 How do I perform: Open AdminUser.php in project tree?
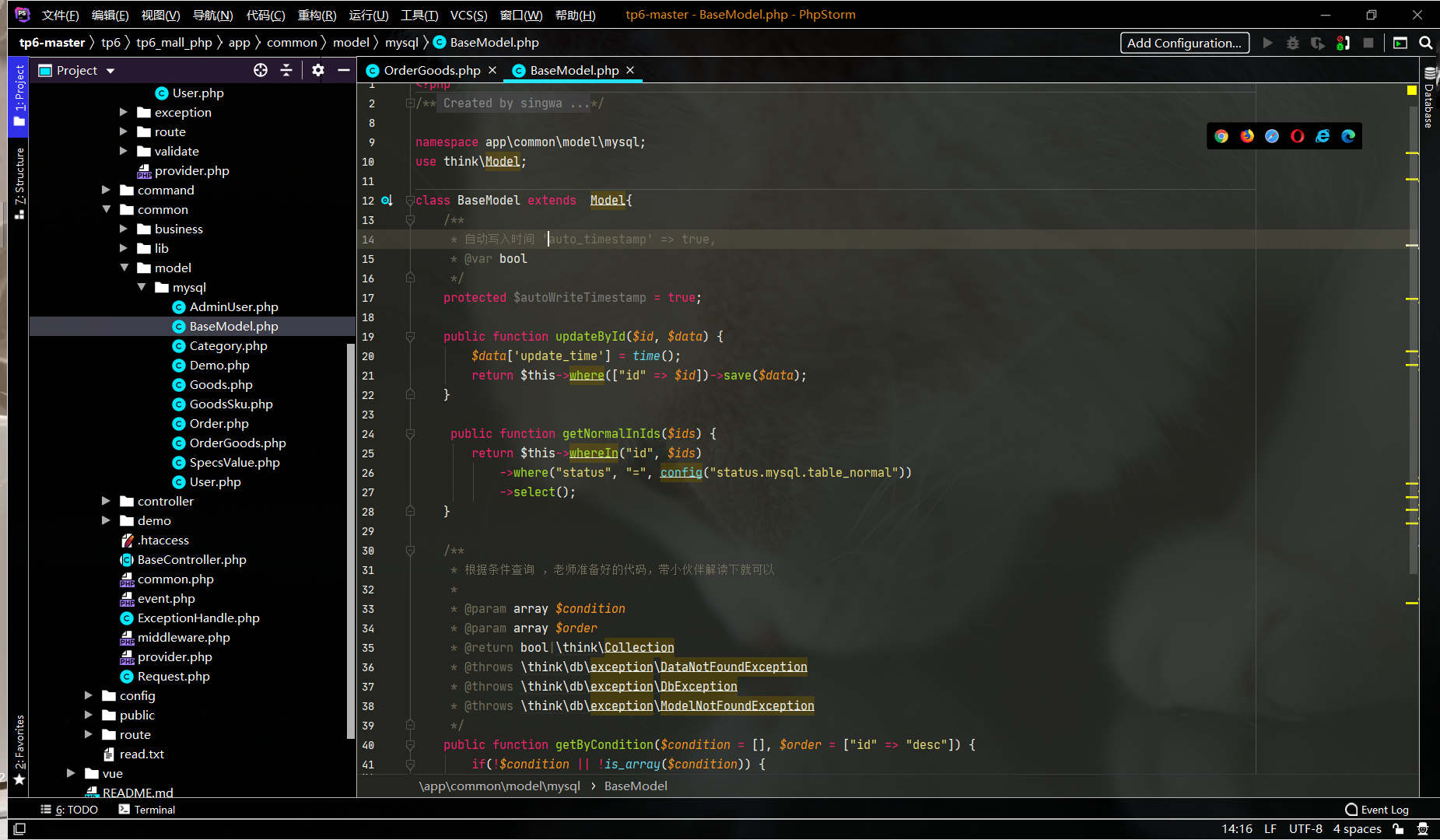[233, 306]
